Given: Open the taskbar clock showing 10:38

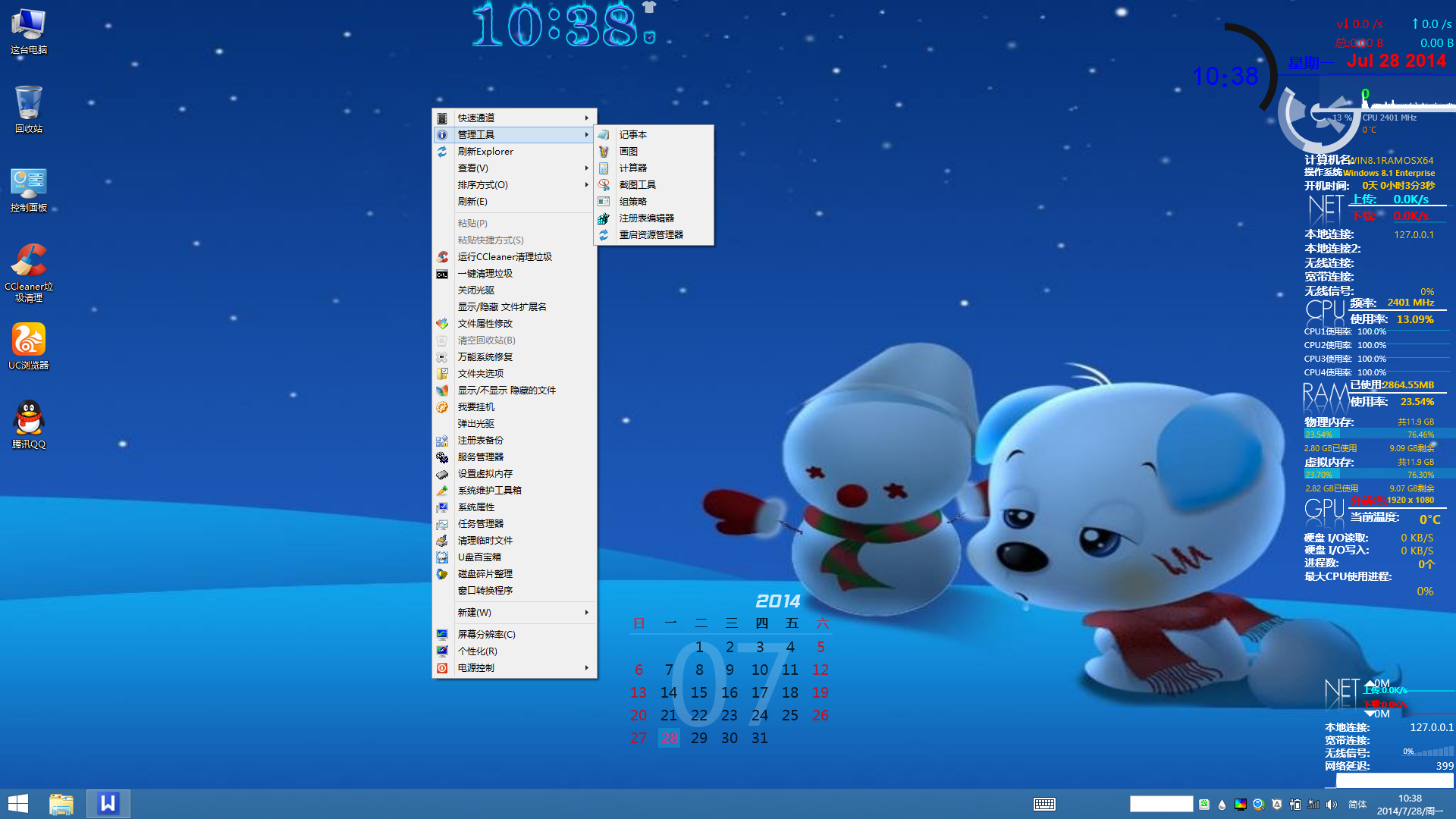Looking at the screenshot, I should point(1410,805).
